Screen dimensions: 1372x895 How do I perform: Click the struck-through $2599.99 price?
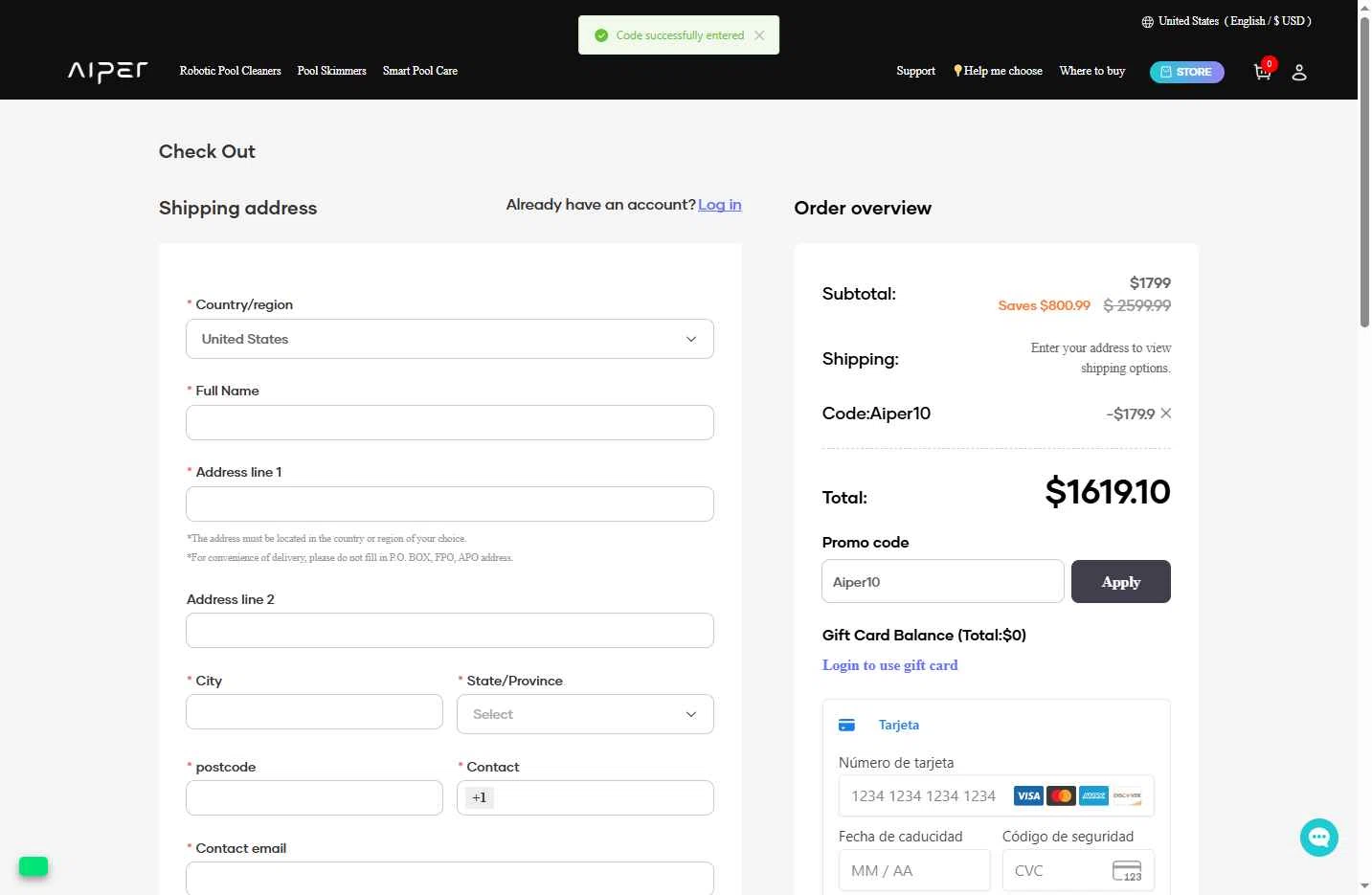coord(1136,305)
